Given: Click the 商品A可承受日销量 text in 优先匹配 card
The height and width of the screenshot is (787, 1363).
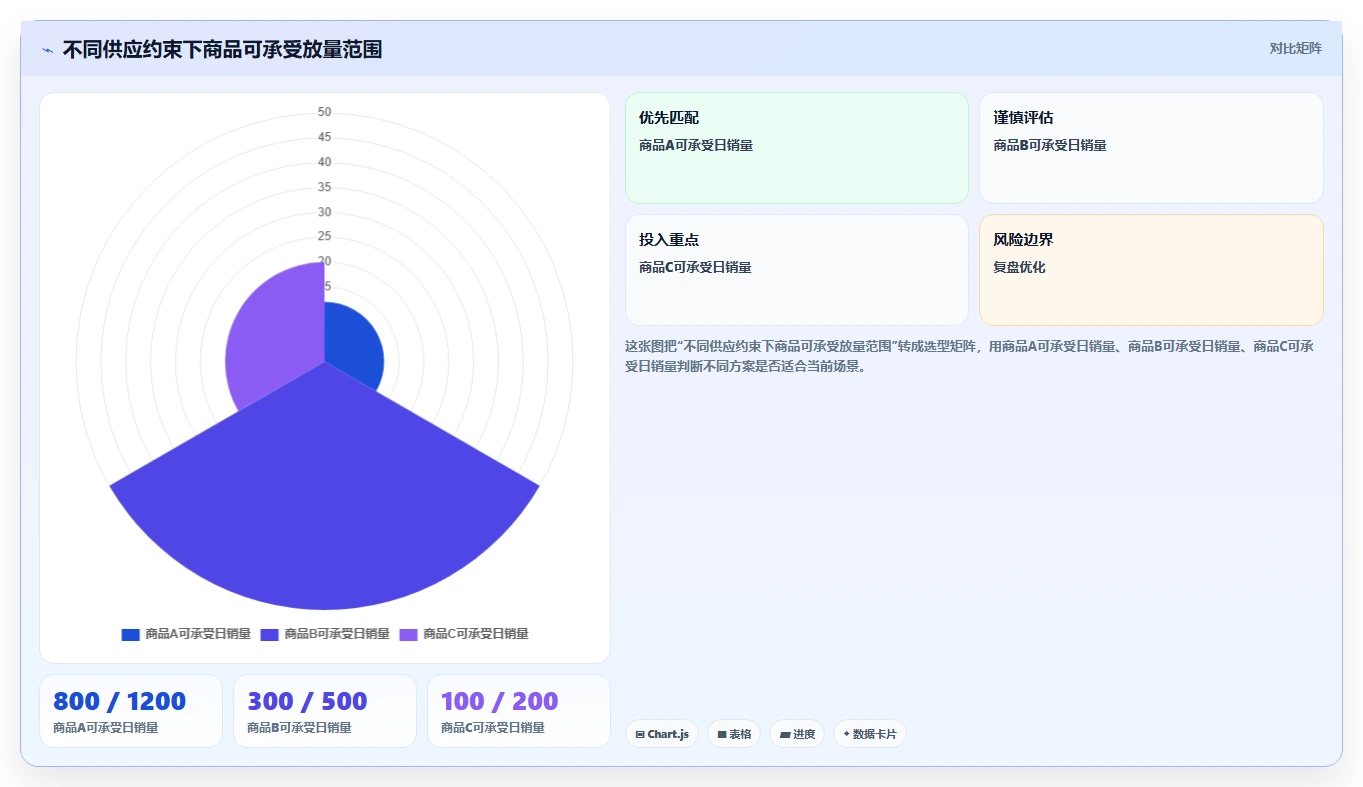Looking at the screenshot, I should click(x=696, y=145).
